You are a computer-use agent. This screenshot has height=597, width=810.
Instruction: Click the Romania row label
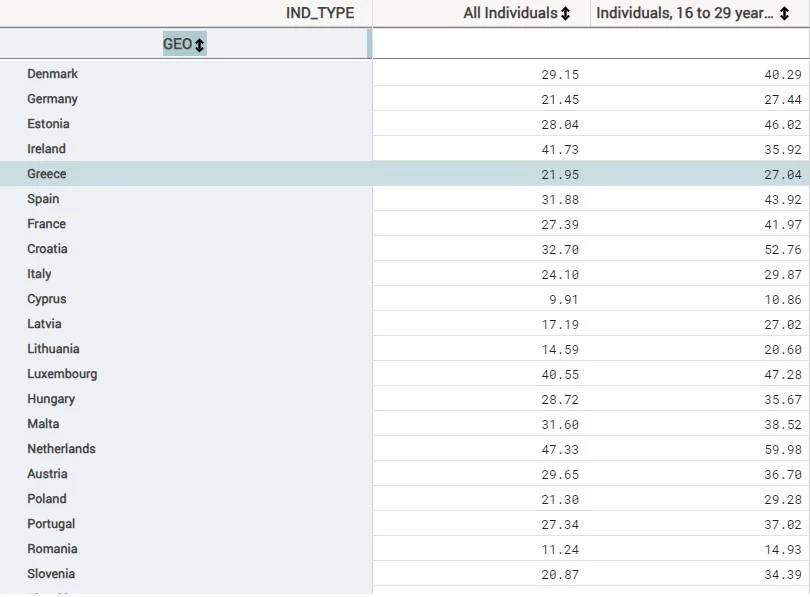[52, 549]
